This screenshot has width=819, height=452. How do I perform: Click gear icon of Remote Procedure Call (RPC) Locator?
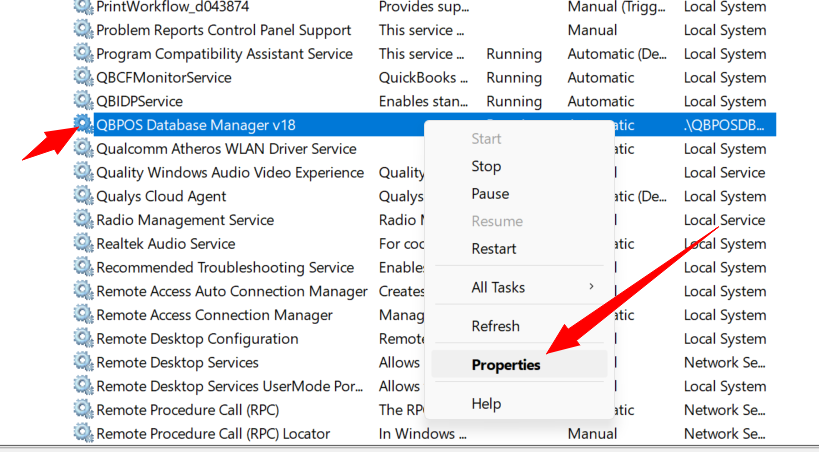tap(83, 433)
